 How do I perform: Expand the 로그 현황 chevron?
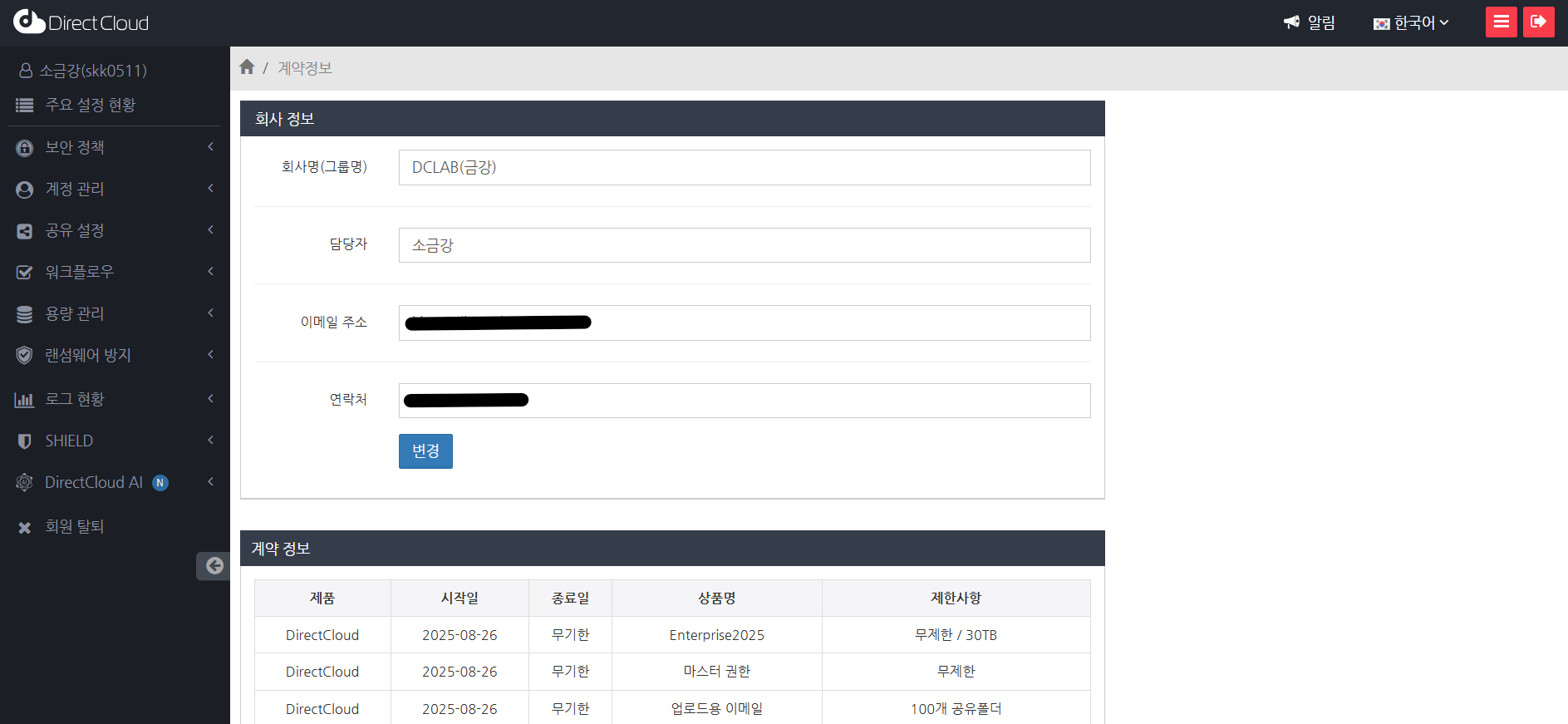211,399
